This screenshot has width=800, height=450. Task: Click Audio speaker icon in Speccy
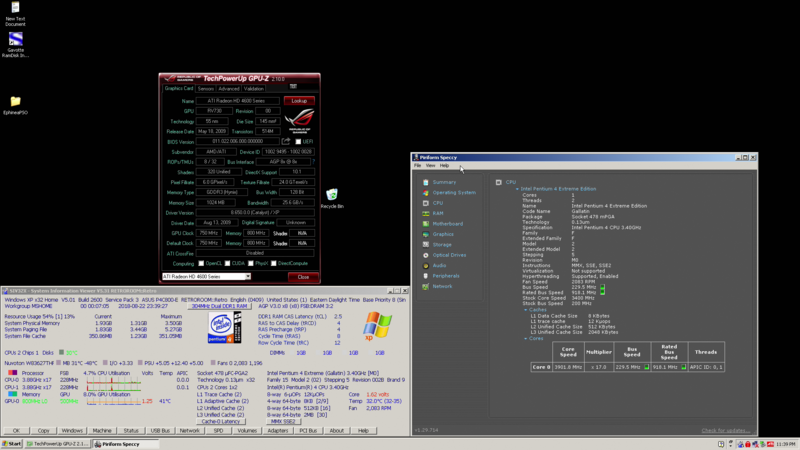coord(426,266)
